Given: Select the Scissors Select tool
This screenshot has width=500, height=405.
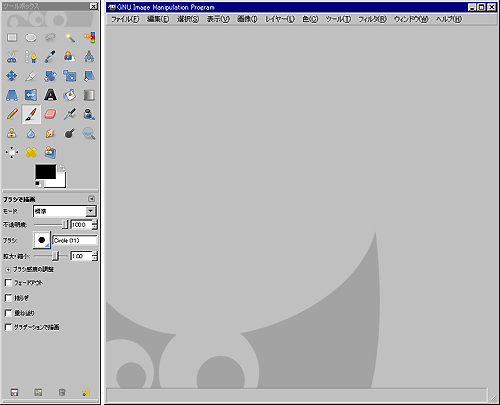Looking at the screenshot, I should click(12, 57).
